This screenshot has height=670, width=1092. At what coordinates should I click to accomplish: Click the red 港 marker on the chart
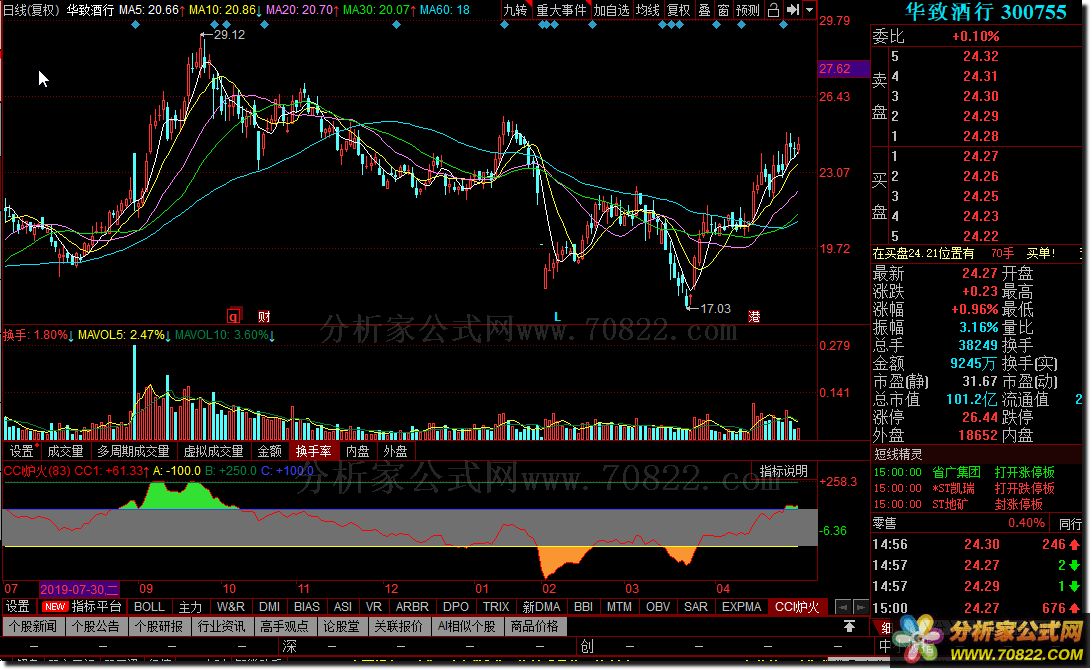[x=754, y=316]
